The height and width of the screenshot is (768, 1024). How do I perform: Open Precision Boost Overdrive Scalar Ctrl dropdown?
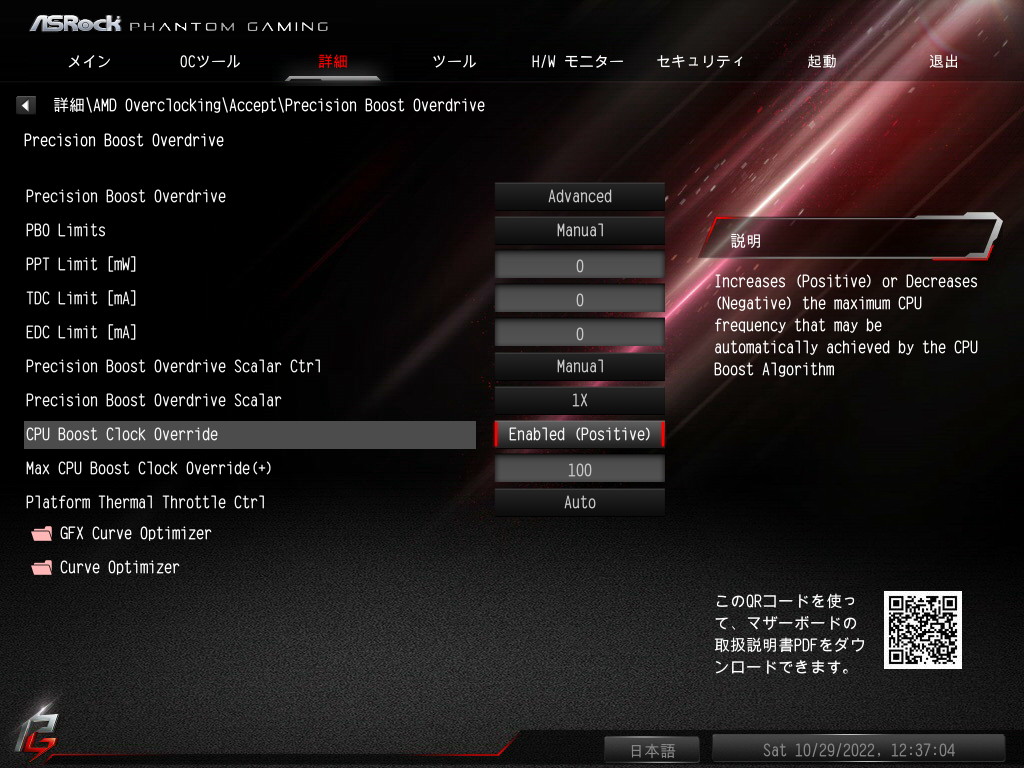point(579,366)
